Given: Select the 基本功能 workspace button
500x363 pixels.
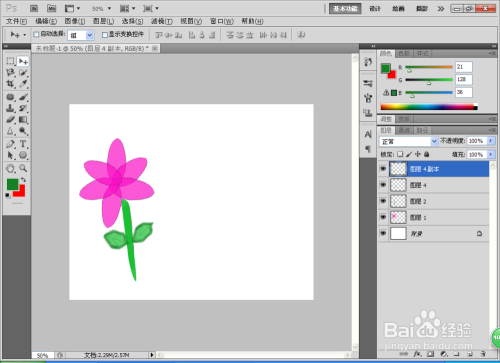Looking at the screenshot, I should pos(345,9).
